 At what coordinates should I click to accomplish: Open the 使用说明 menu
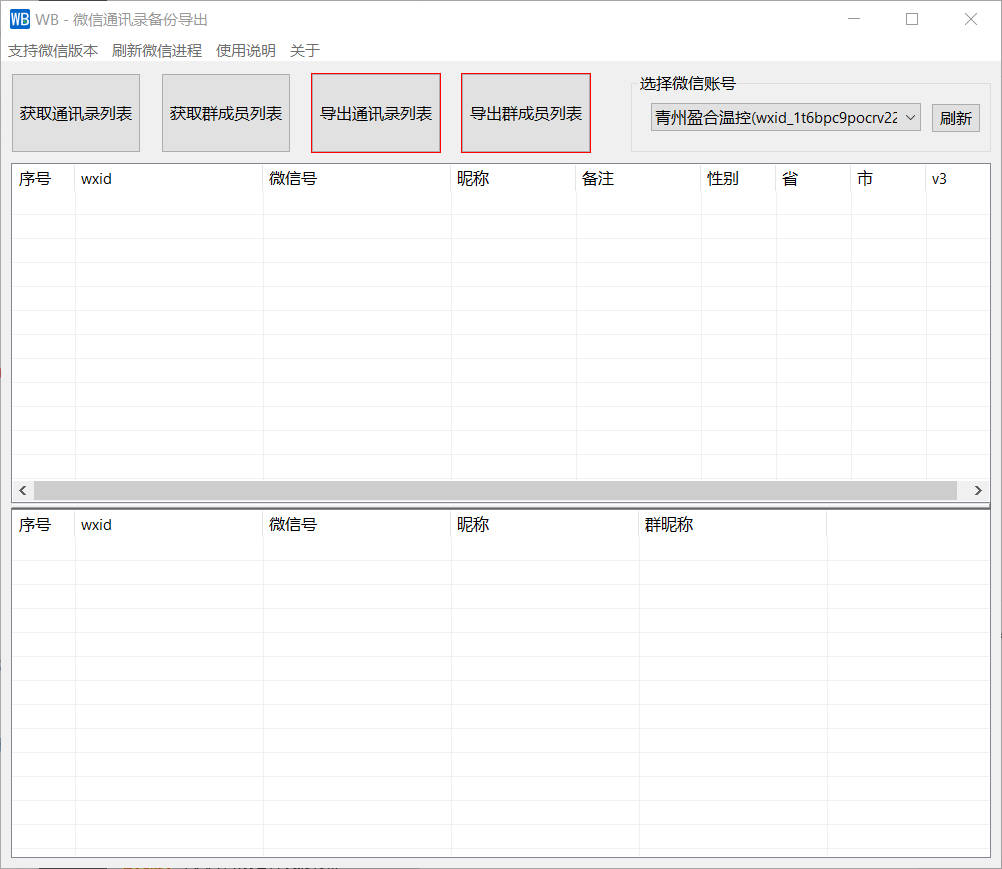pos(246,50)
